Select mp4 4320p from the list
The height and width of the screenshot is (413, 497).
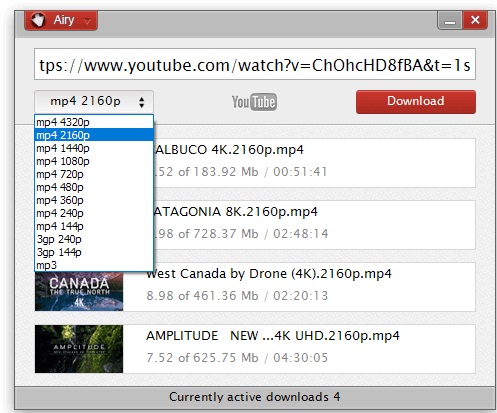tap(94, 122)
